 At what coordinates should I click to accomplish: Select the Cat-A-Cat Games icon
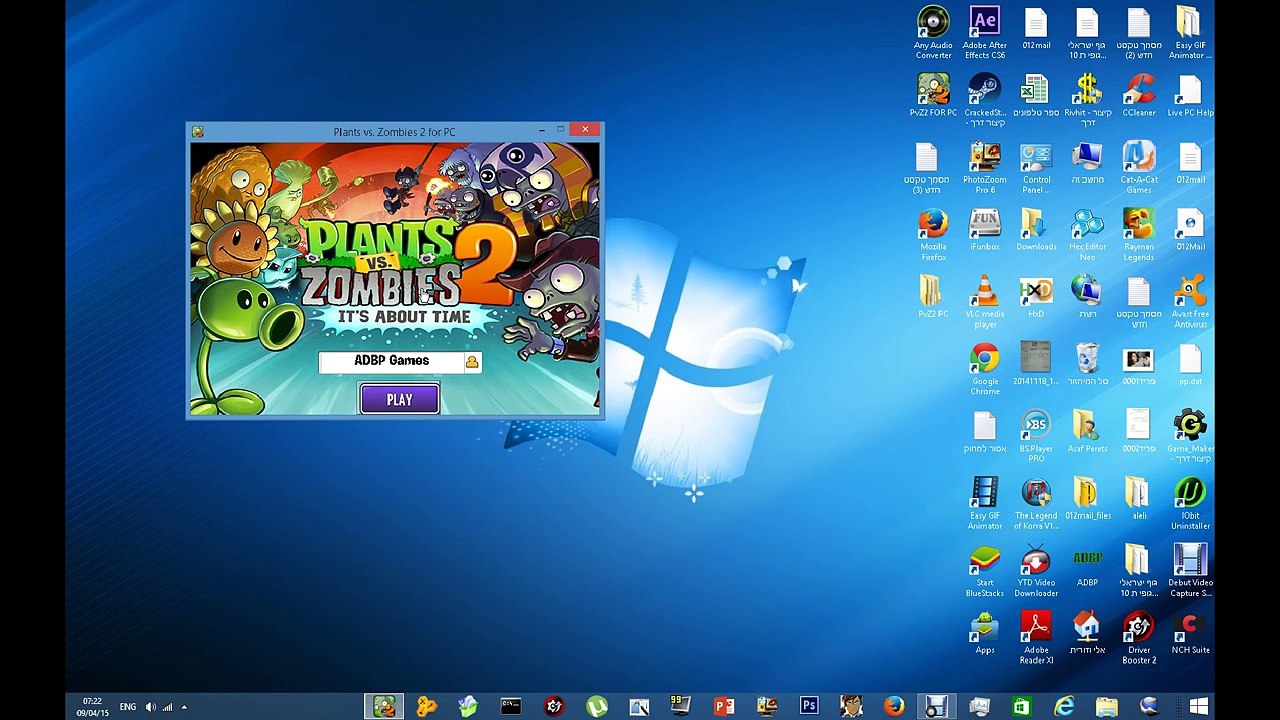tap(1139, 167)
